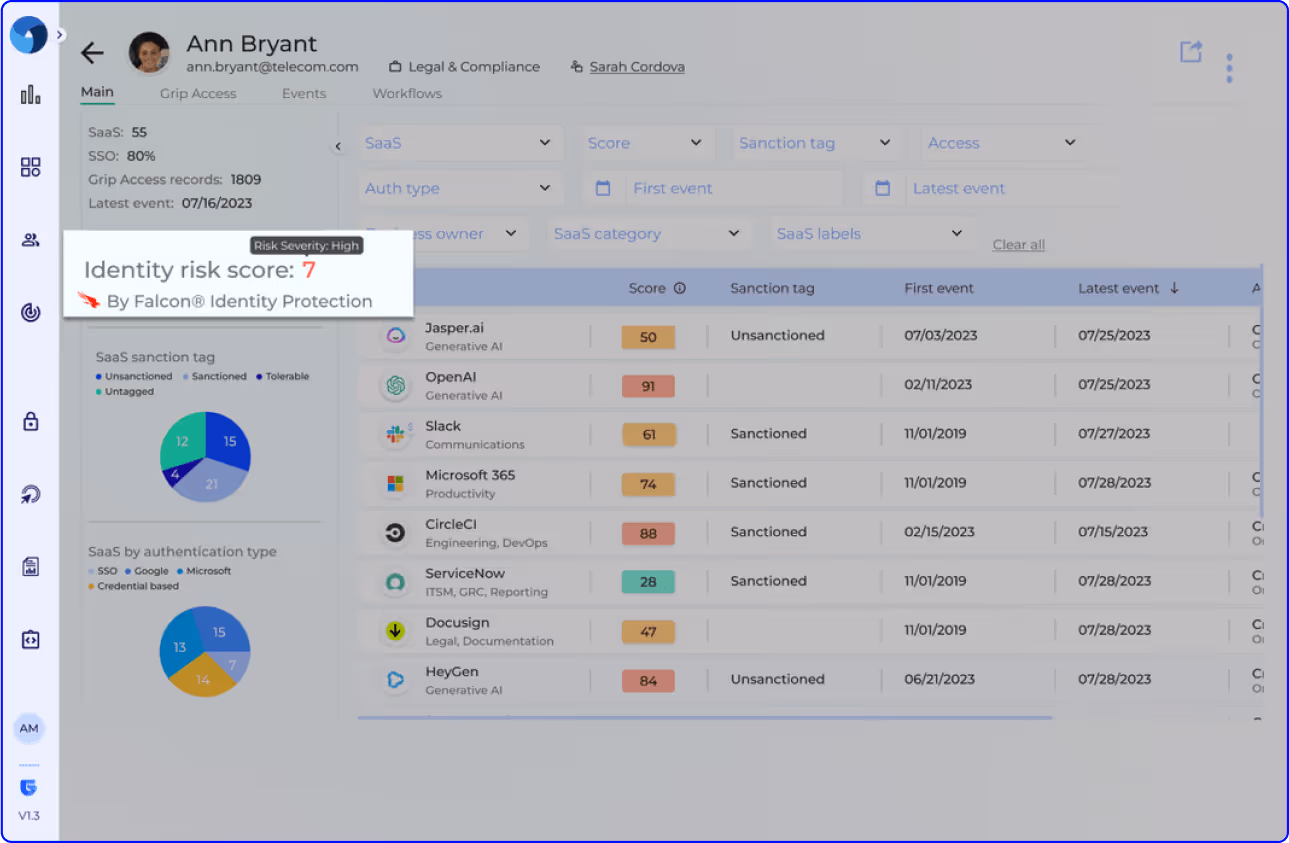This screenshot has width=1289, height=843.
Task: Switch to the Events tab
Action: tap(304, 94)
